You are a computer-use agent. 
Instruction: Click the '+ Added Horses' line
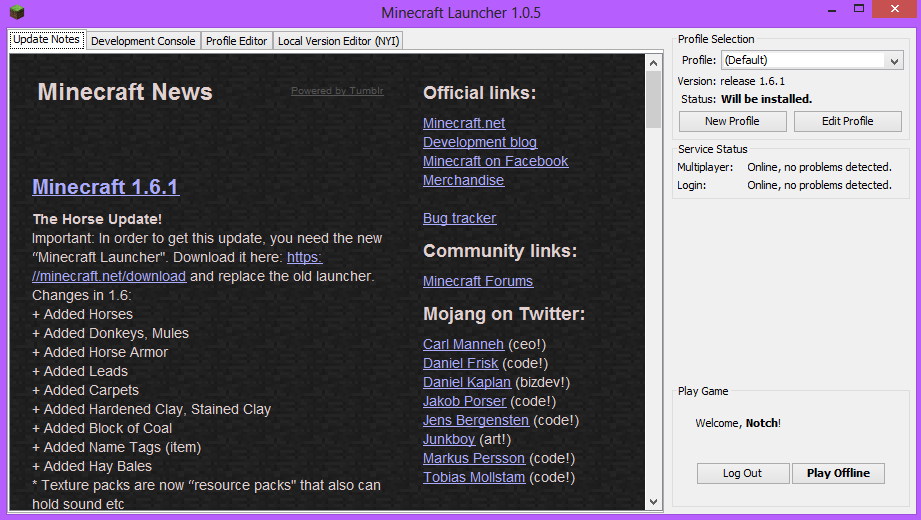(x=82, y=314)
